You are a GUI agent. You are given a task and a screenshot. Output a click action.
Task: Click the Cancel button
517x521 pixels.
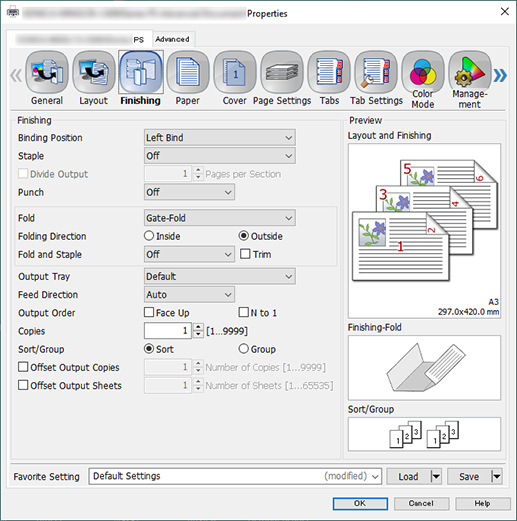pyautogui.click(x=421, y=503)
